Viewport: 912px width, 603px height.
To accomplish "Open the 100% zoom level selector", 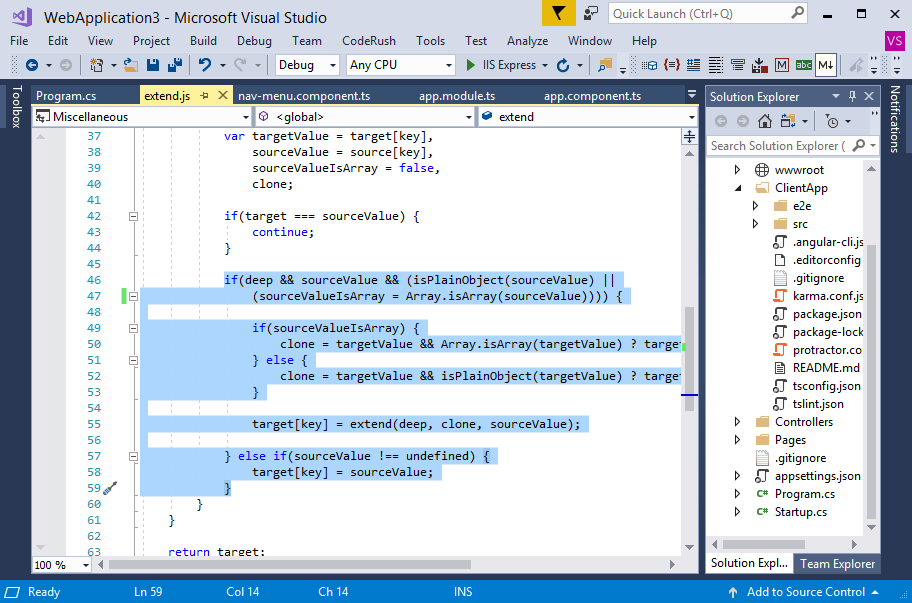I will 59,564.
